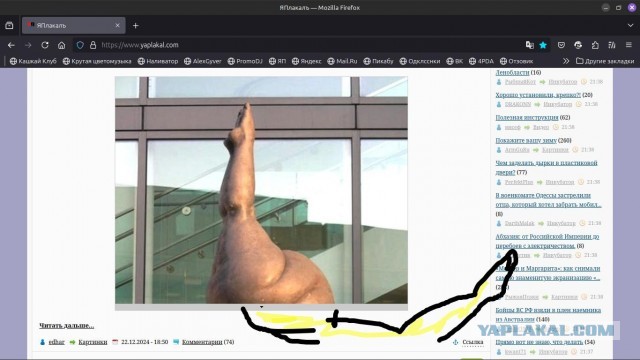Image resolution: width=640 pixels, height=360 pixels.
Task: Click the Forward navigation arrow
Action: click(28, 45)
